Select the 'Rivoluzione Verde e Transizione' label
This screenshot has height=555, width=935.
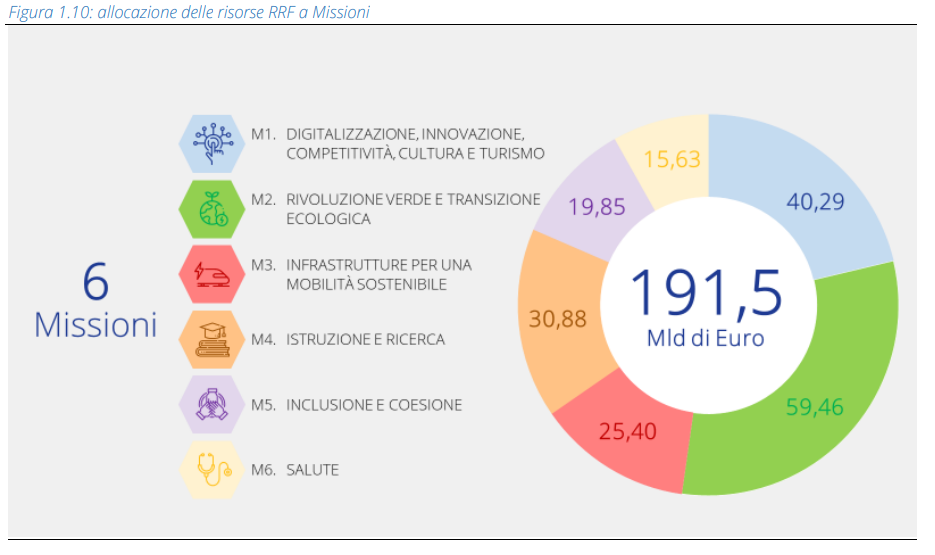click(412, 199)
